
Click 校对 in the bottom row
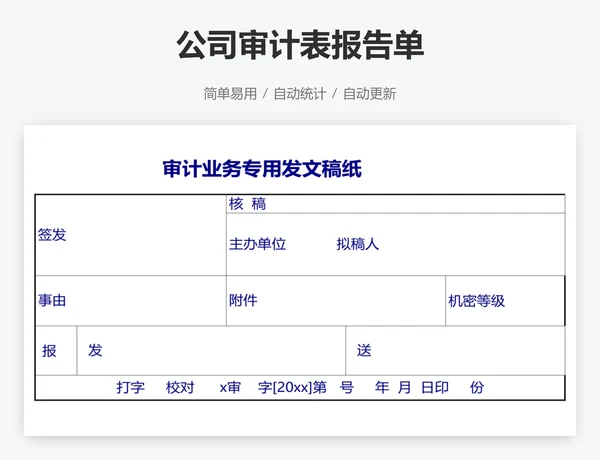point(180,388)
